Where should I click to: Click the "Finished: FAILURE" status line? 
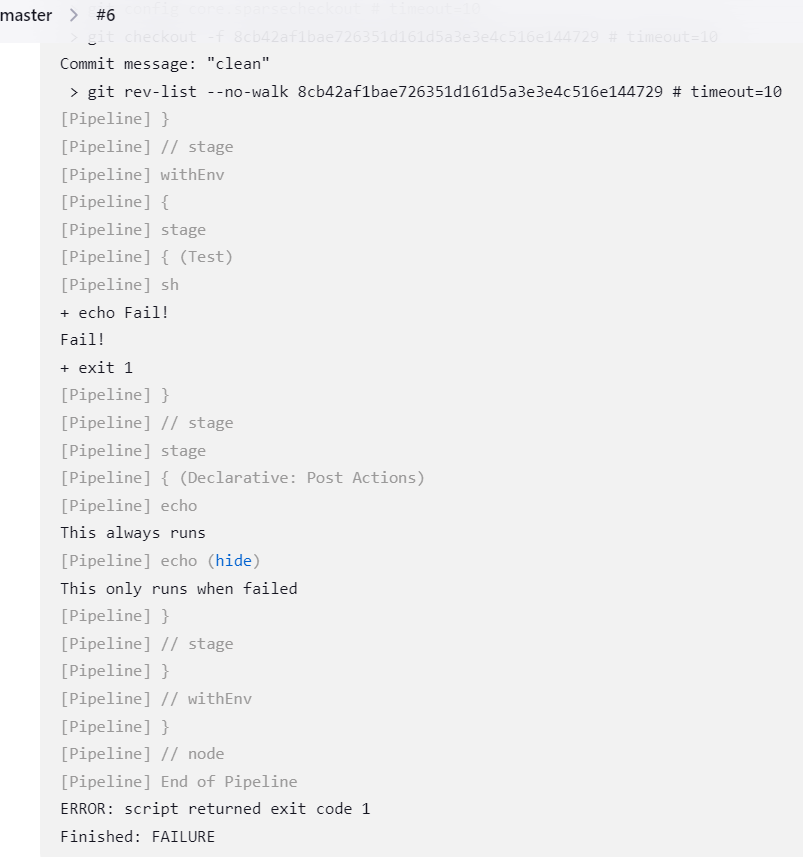click(x=137, y=837)
